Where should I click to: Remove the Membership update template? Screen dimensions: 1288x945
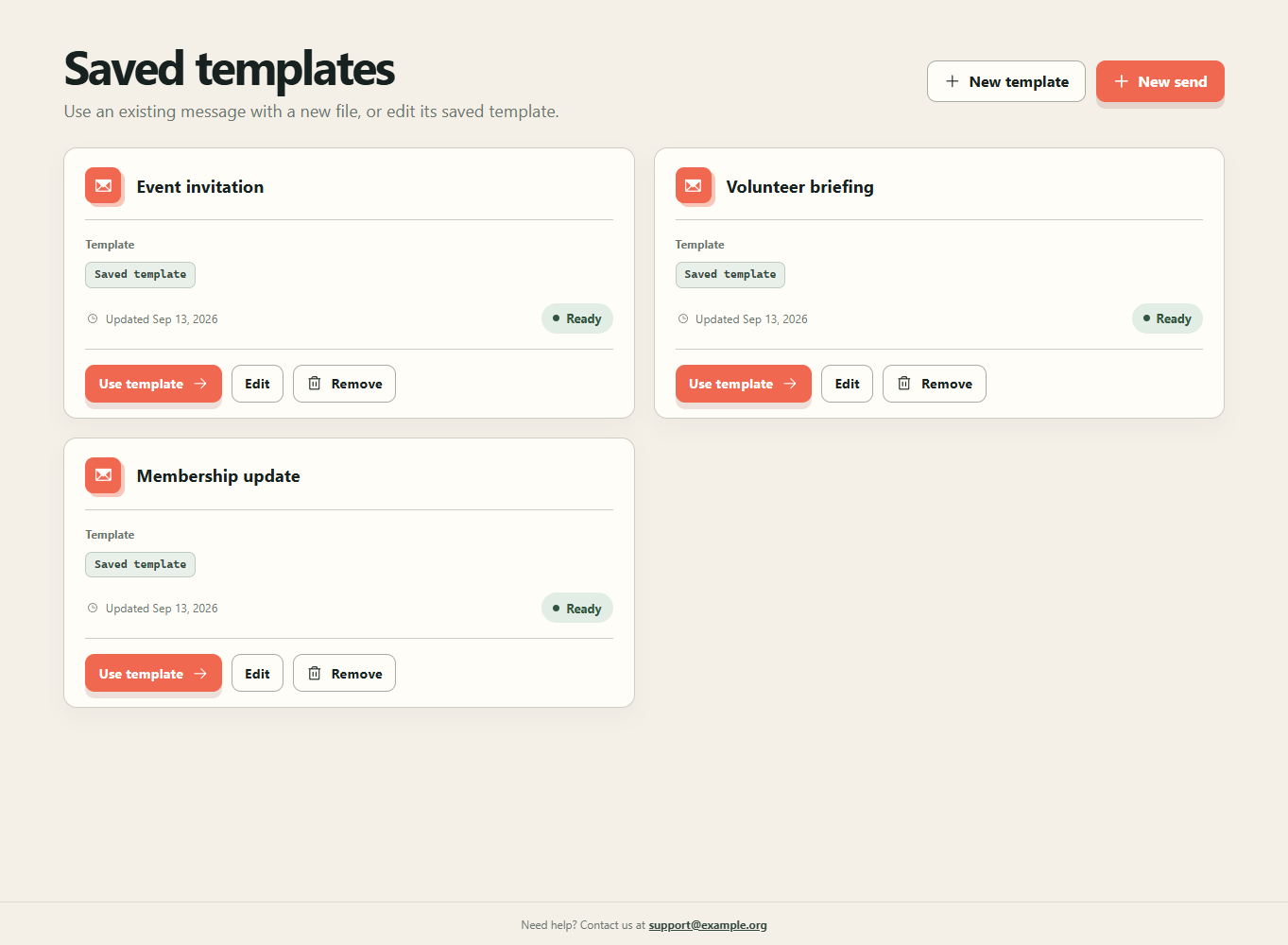344,674
